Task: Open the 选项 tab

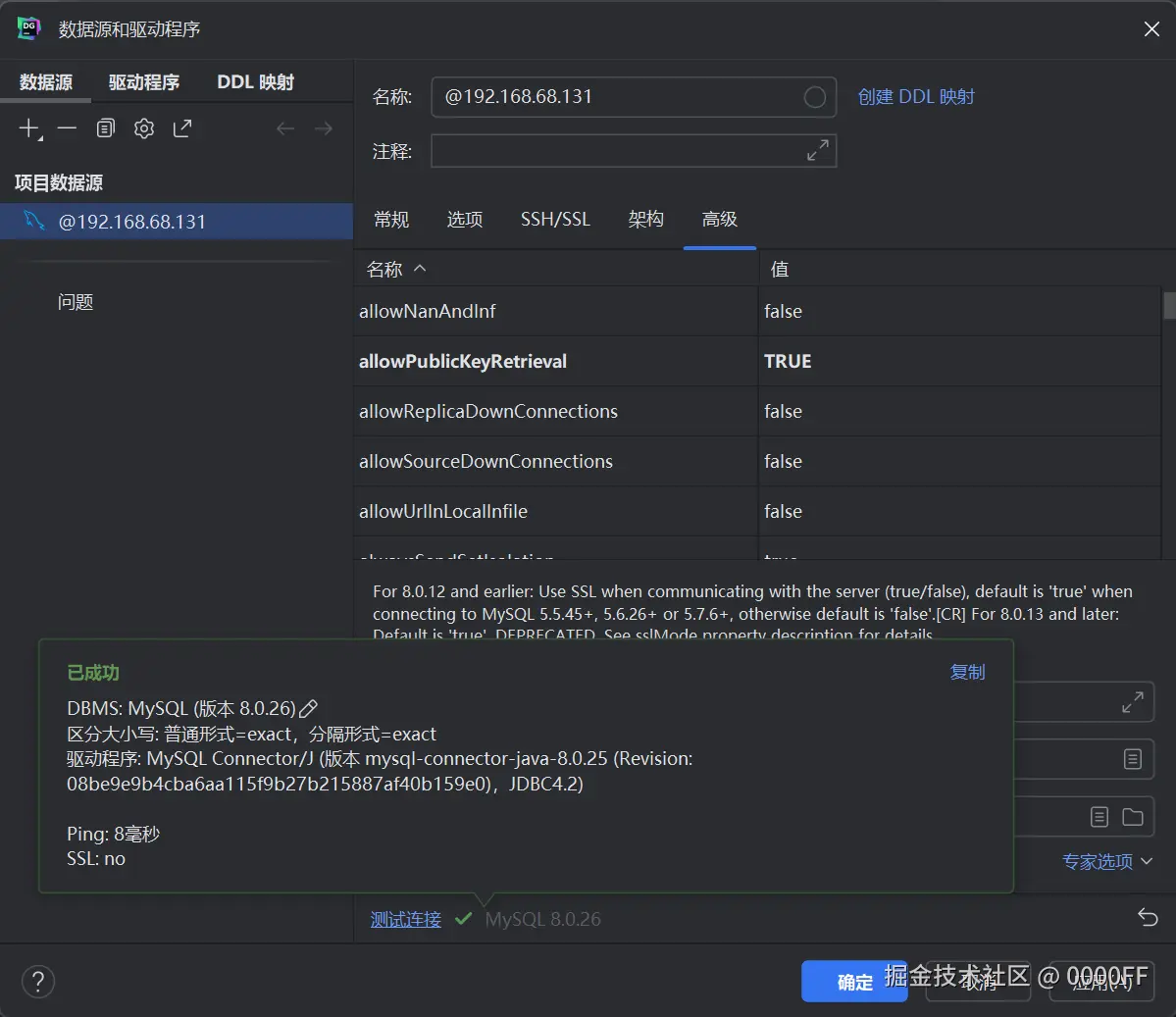Action: coord(465,219)
